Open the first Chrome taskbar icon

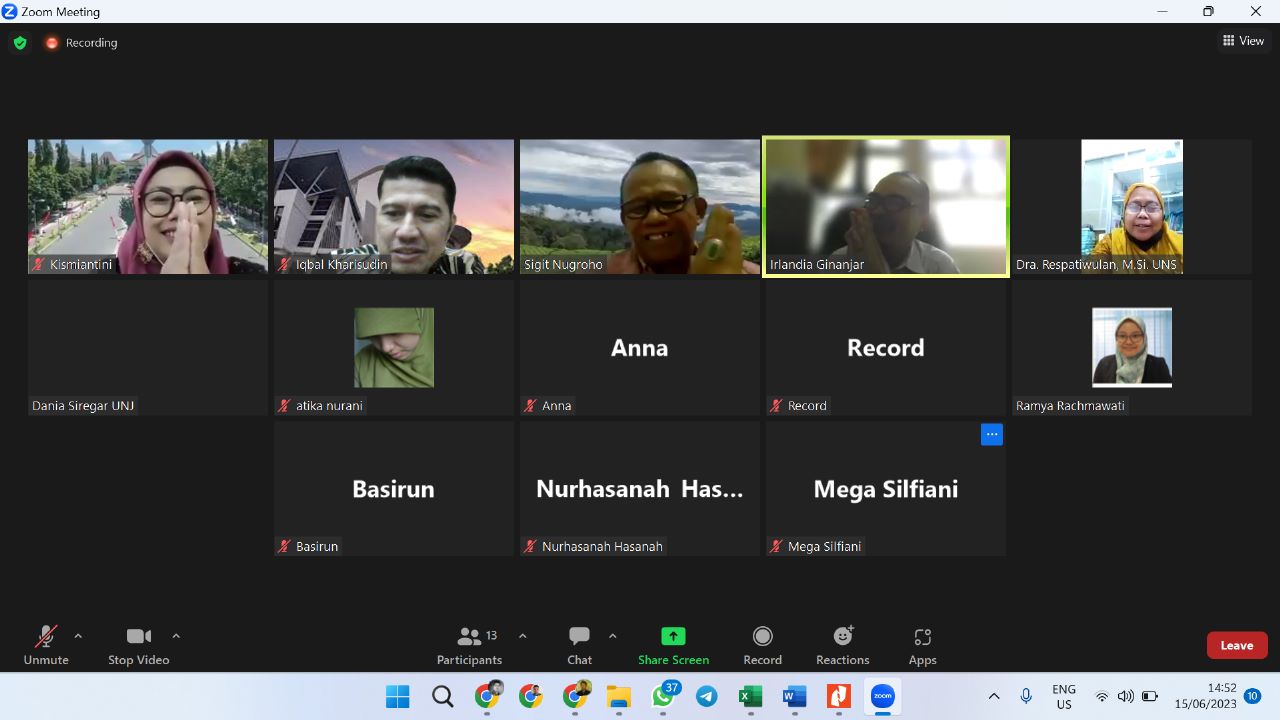[488, 696]
